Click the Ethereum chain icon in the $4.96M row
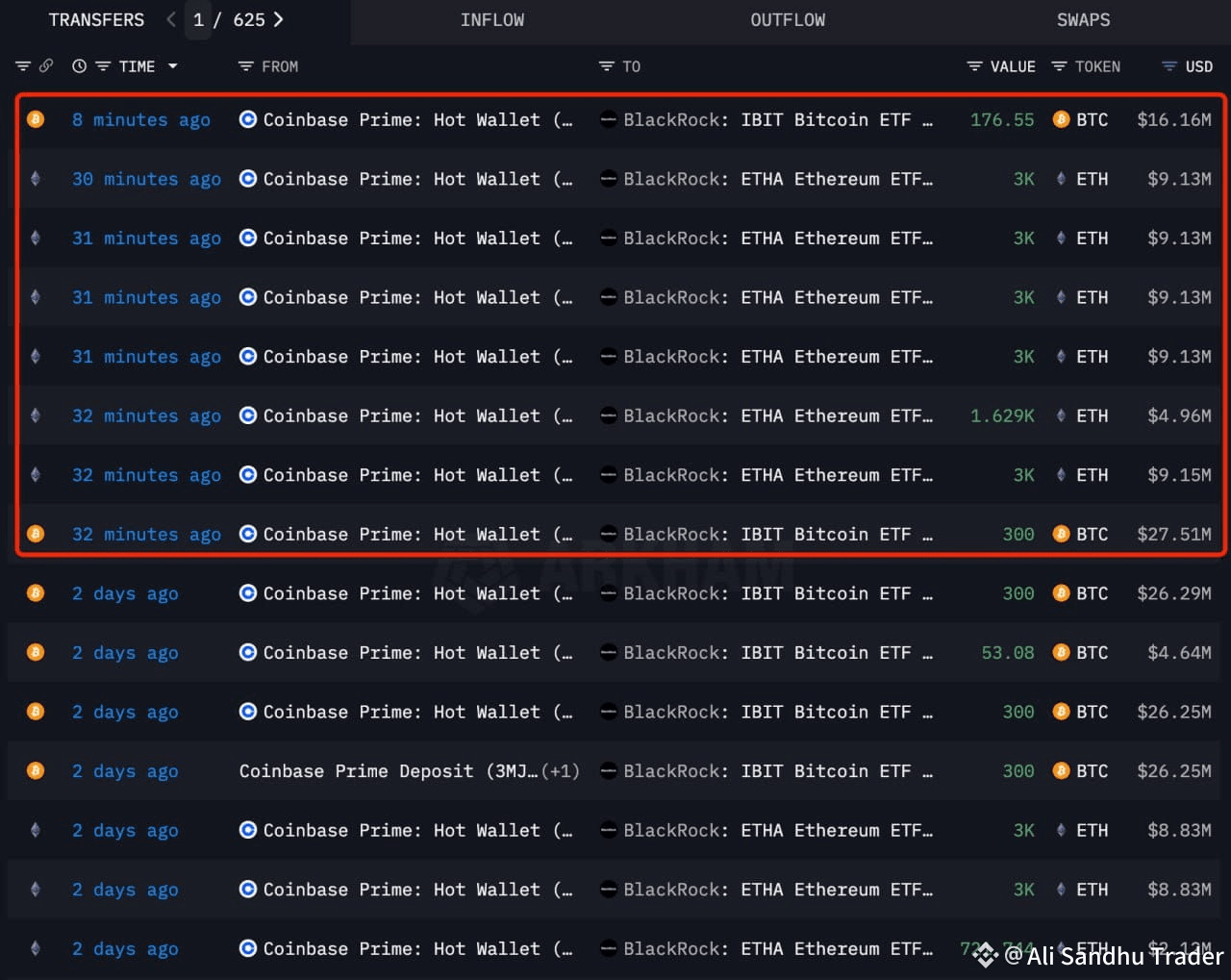 36,415
